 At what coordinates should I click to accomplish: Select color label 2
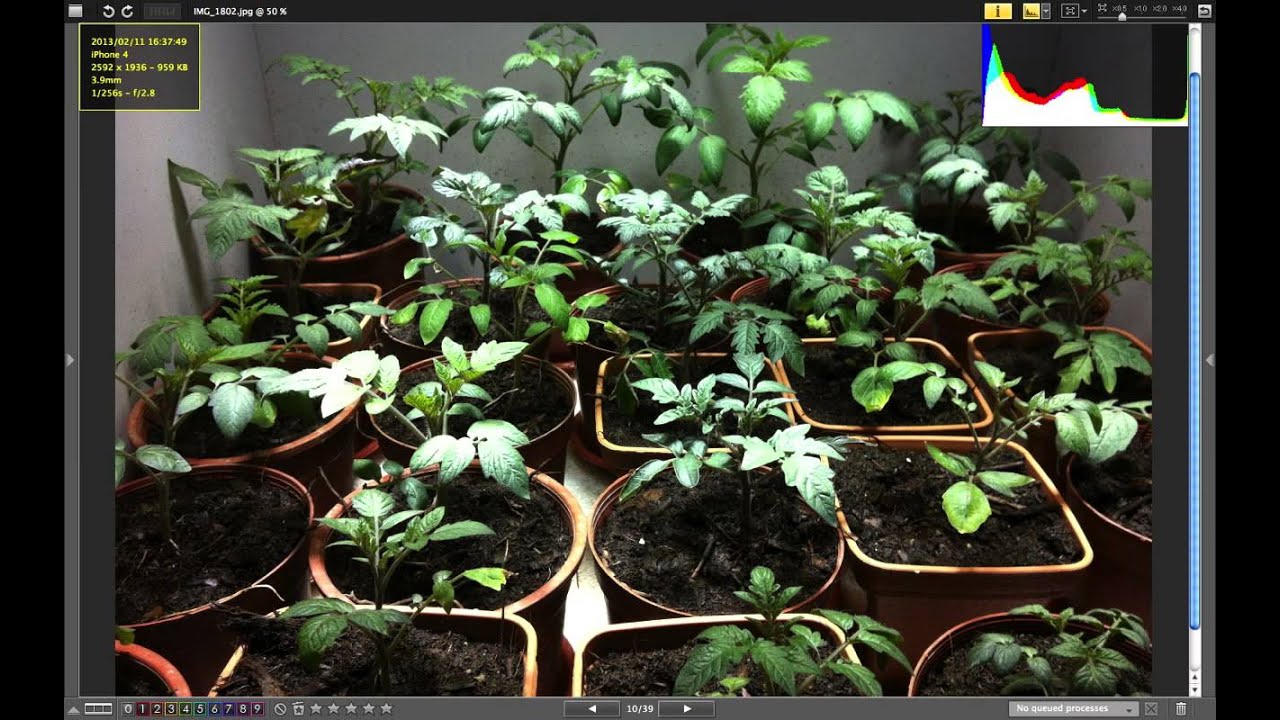pyautogui.click(x=157, y=709)
